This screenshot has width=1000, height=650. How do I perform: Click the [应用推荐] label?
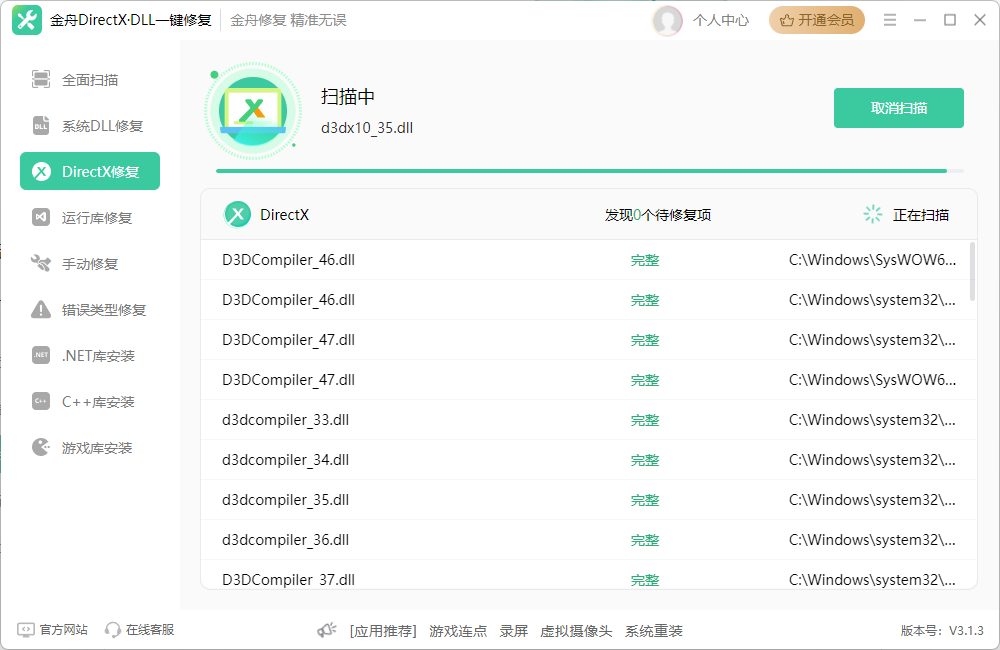(383, 631)
